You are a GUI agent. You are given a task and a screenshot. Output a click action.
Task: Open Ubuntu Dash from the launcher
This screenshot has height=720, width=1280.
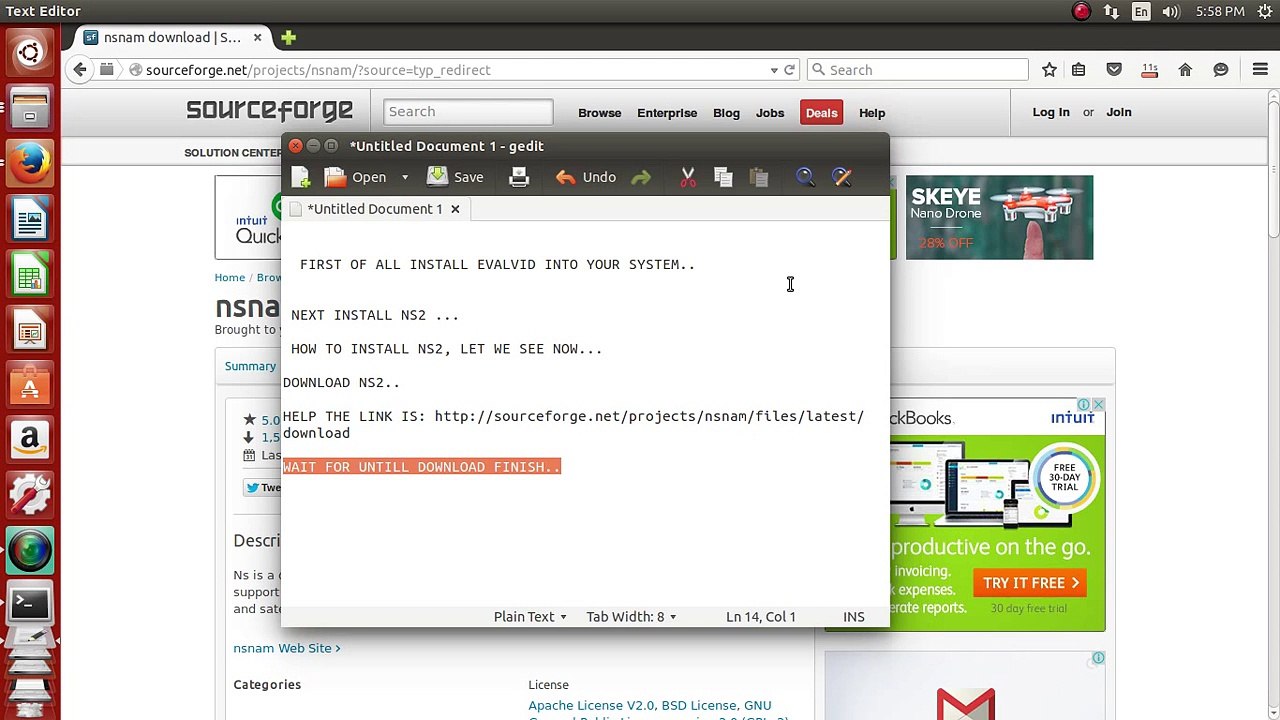(29, 53)
